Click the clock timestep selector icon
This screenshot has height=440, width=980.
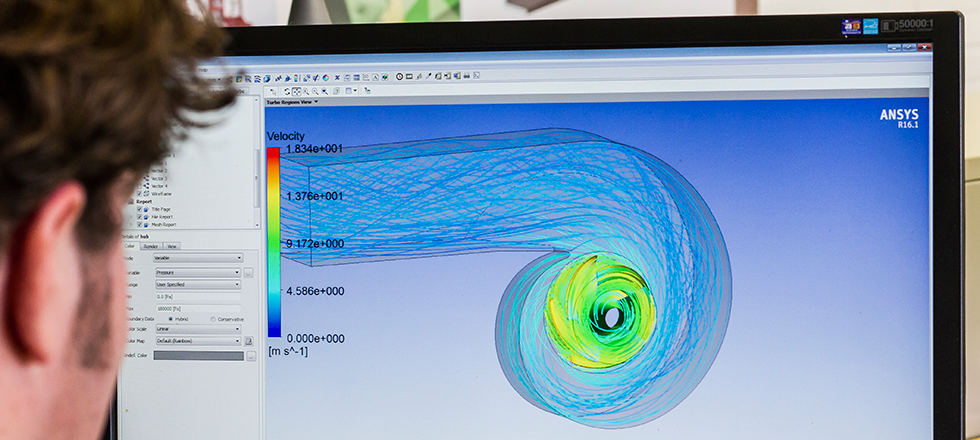coord(399,77)
